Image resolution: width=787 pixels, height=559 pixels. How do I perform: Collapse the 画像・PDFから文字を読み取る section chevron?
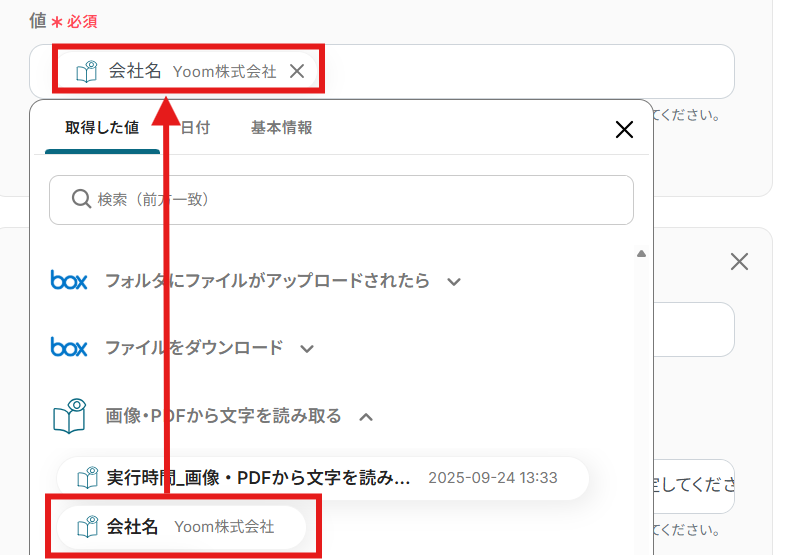point(366,417)
